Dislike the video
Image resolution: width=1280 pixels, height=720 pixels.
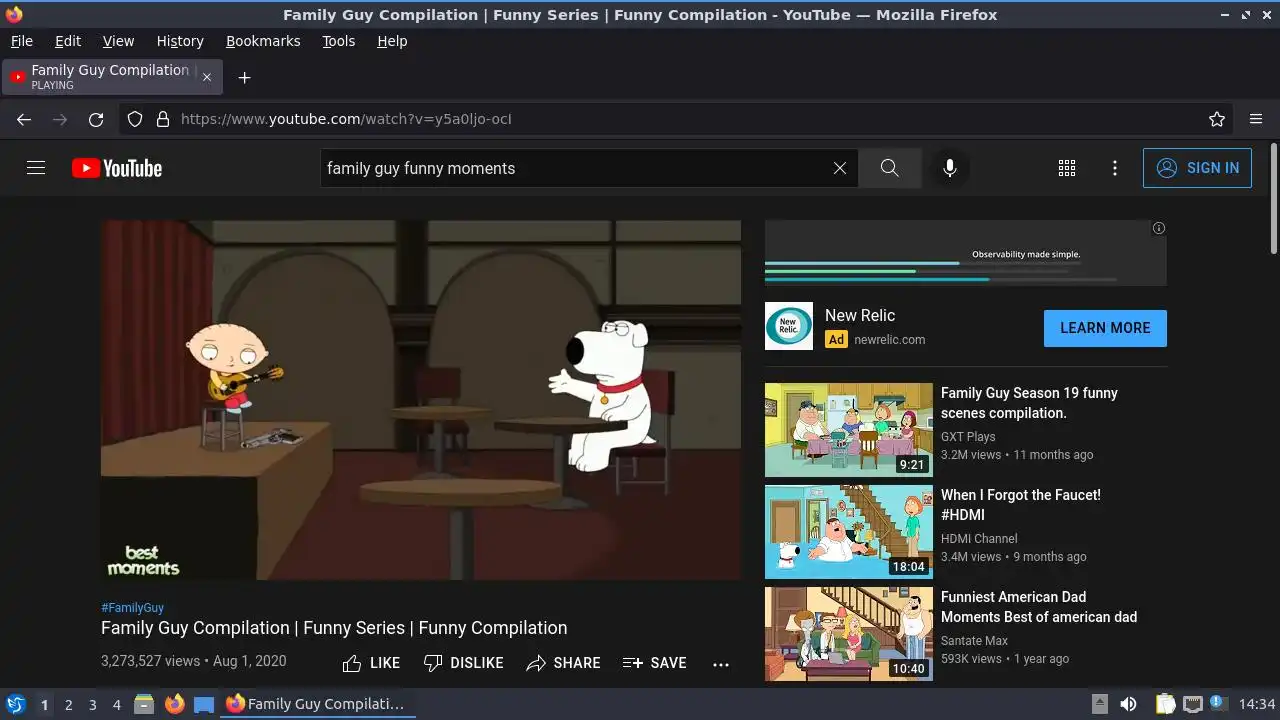[463, 663]
